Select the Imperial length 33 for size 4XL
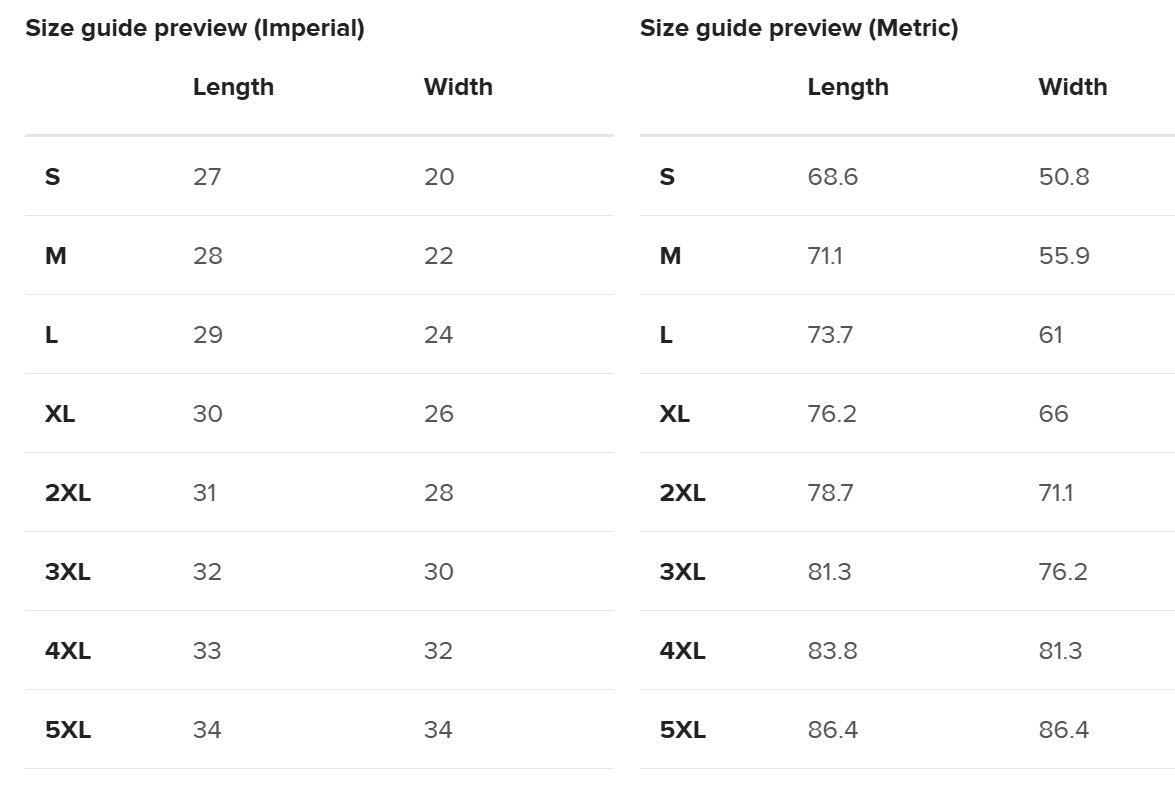1175x807 pixels. (207, 651)
